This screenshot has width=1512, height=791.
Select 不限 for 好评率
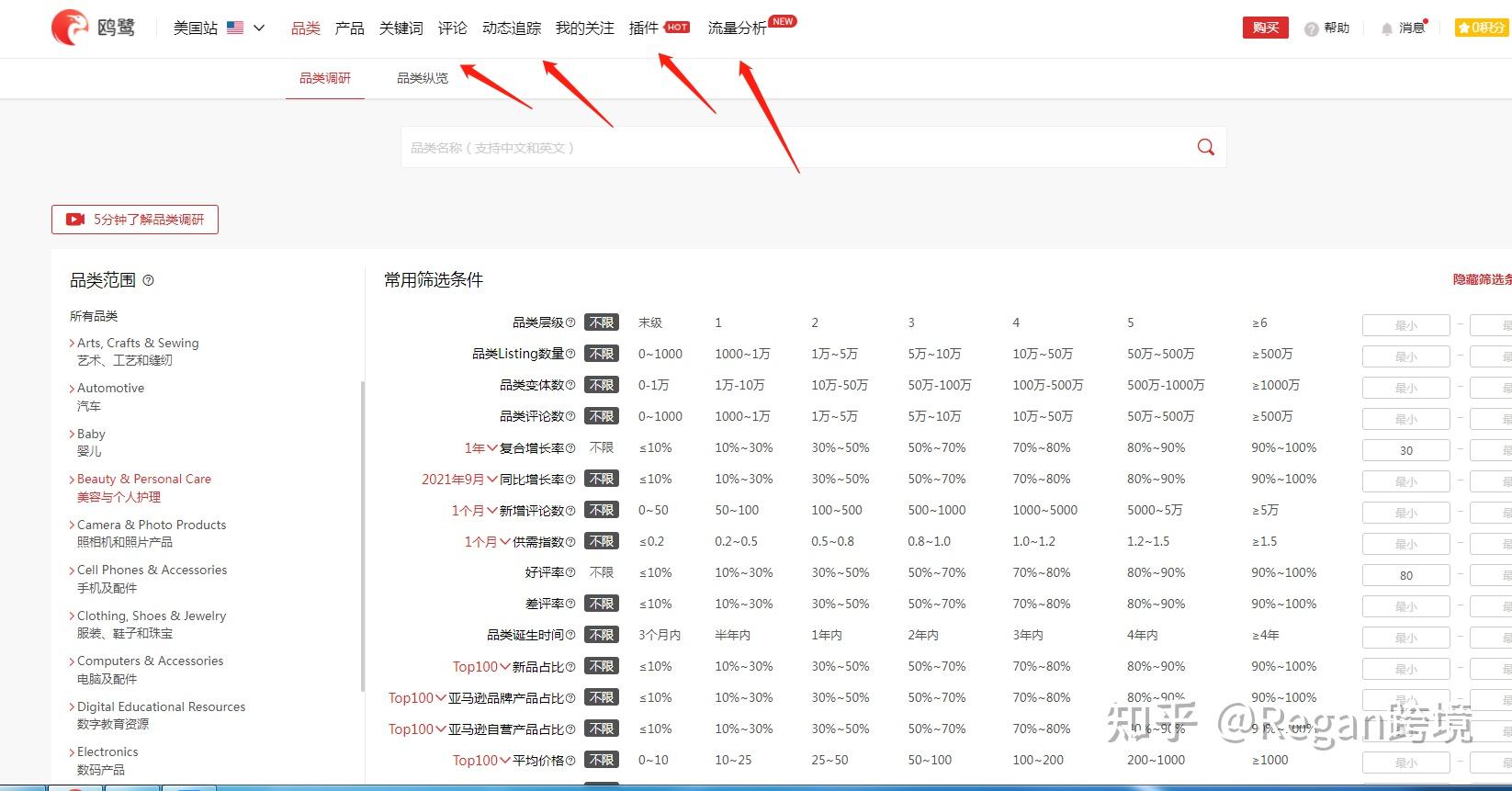pyautogui.click(x=602, y=572)
